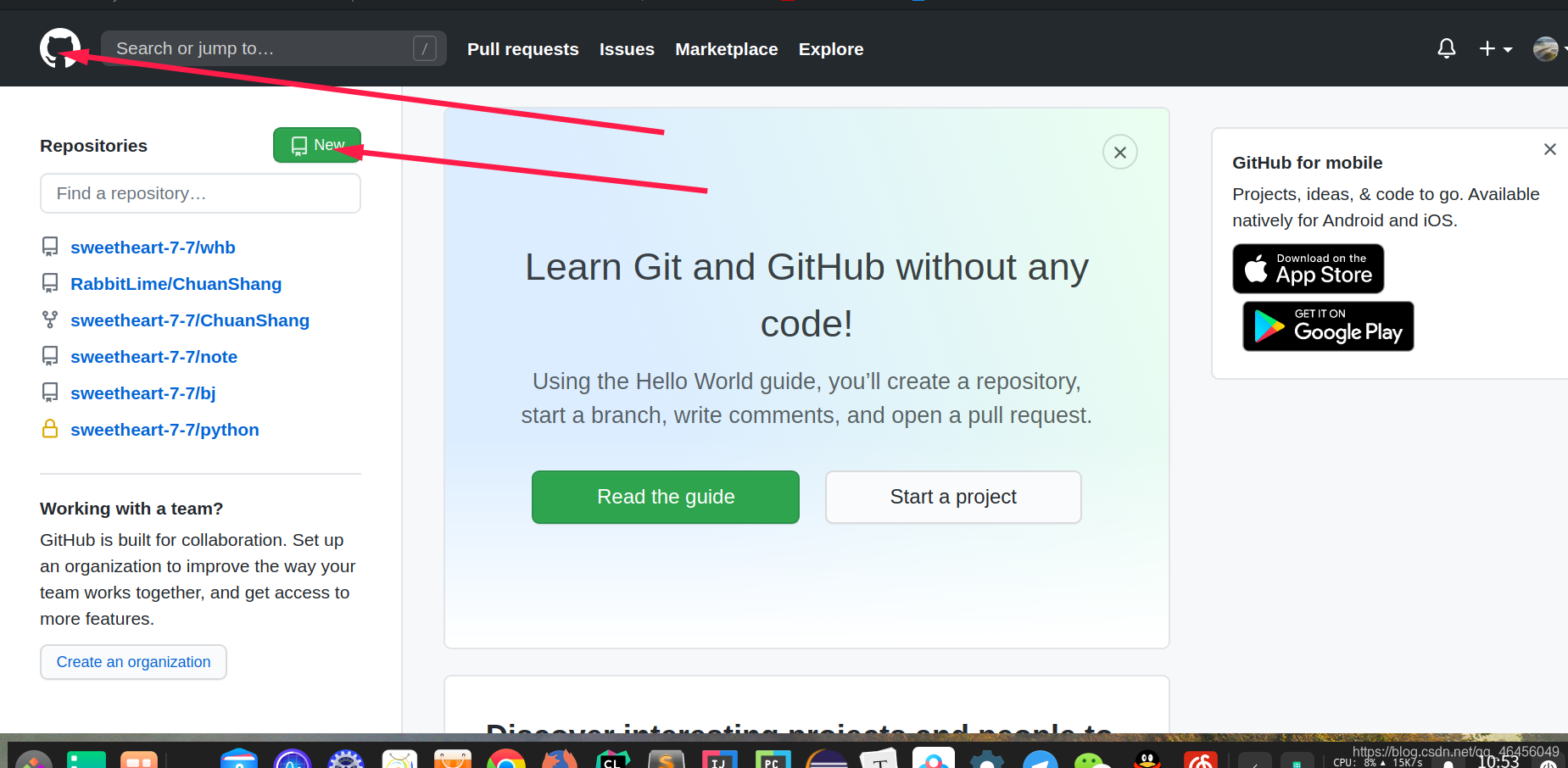The height and width of the screenshot is (768, 1568).
Task: Open the QQ penguin icon in dock
Action: point(1147,759)
